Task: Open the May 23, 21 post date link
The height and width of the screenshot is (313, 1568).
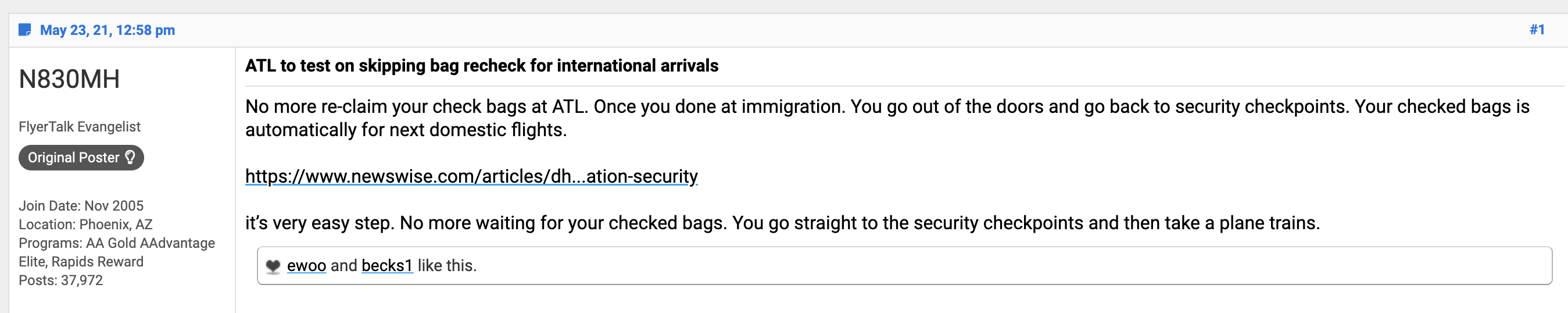Action: click(x=107, y=30)
